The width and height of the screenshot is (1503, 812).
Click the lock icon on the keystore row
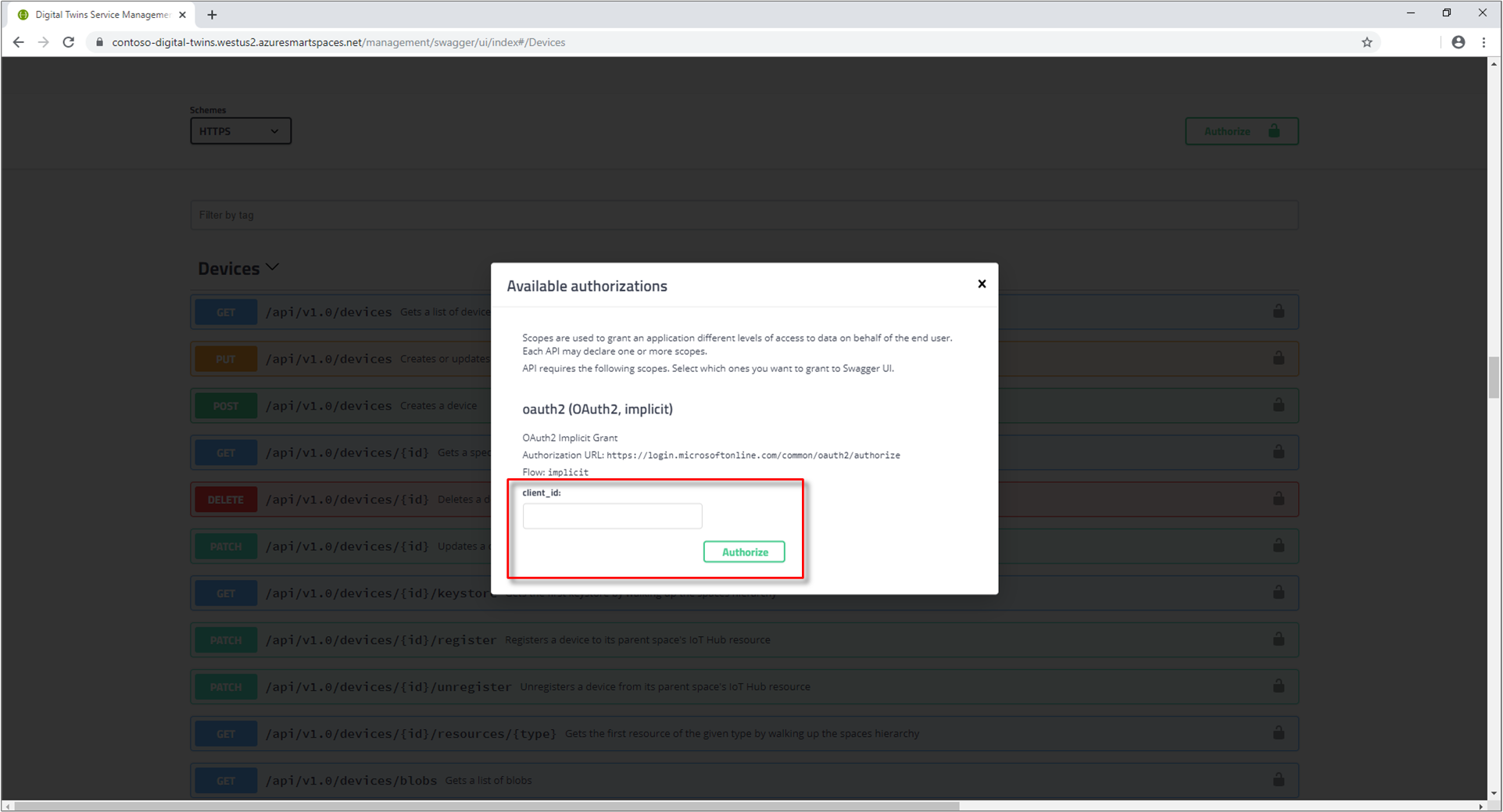pos(1279,592)
